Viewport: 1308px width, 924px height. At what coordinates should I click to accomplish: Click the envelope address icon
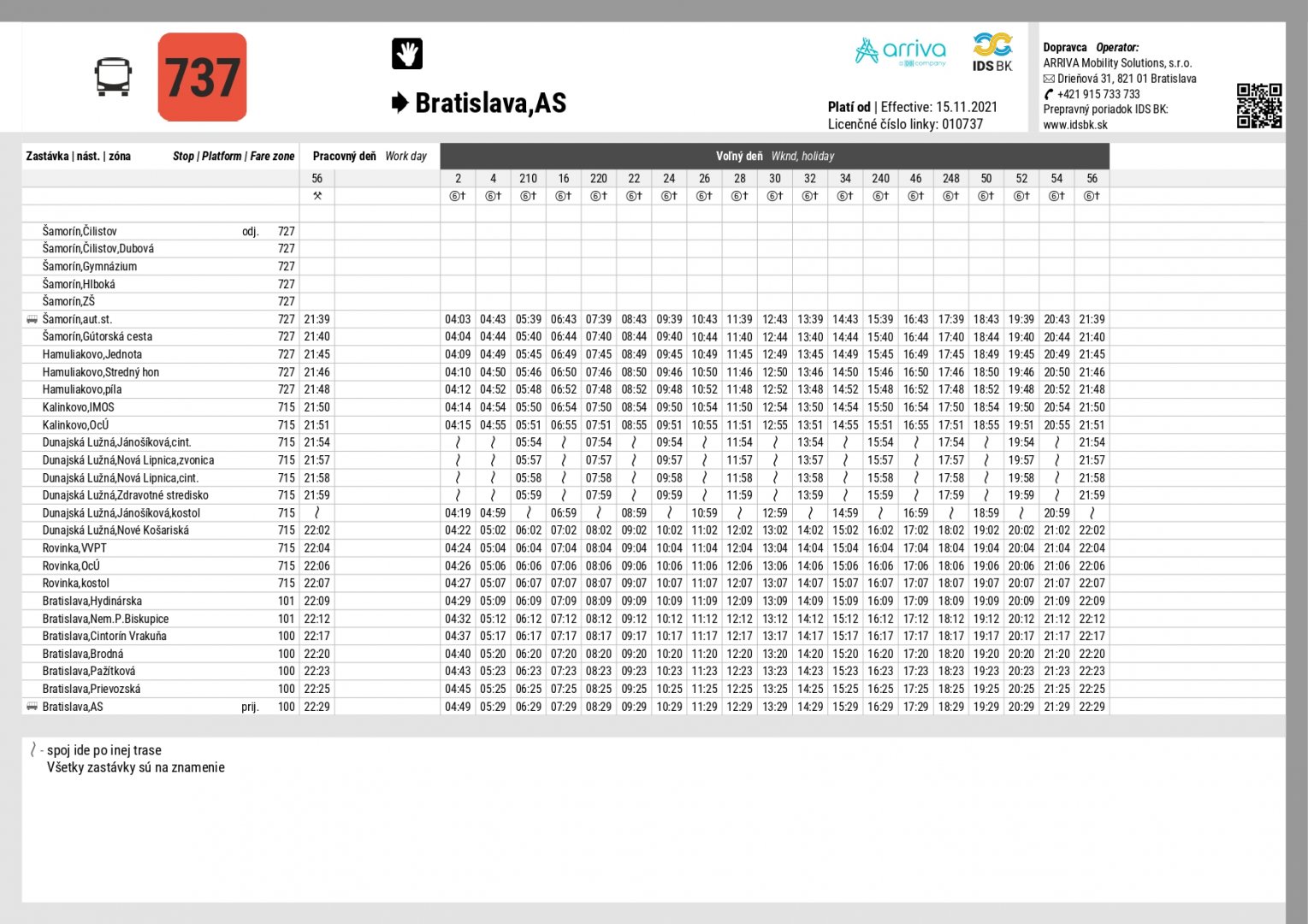(1049, 79)
